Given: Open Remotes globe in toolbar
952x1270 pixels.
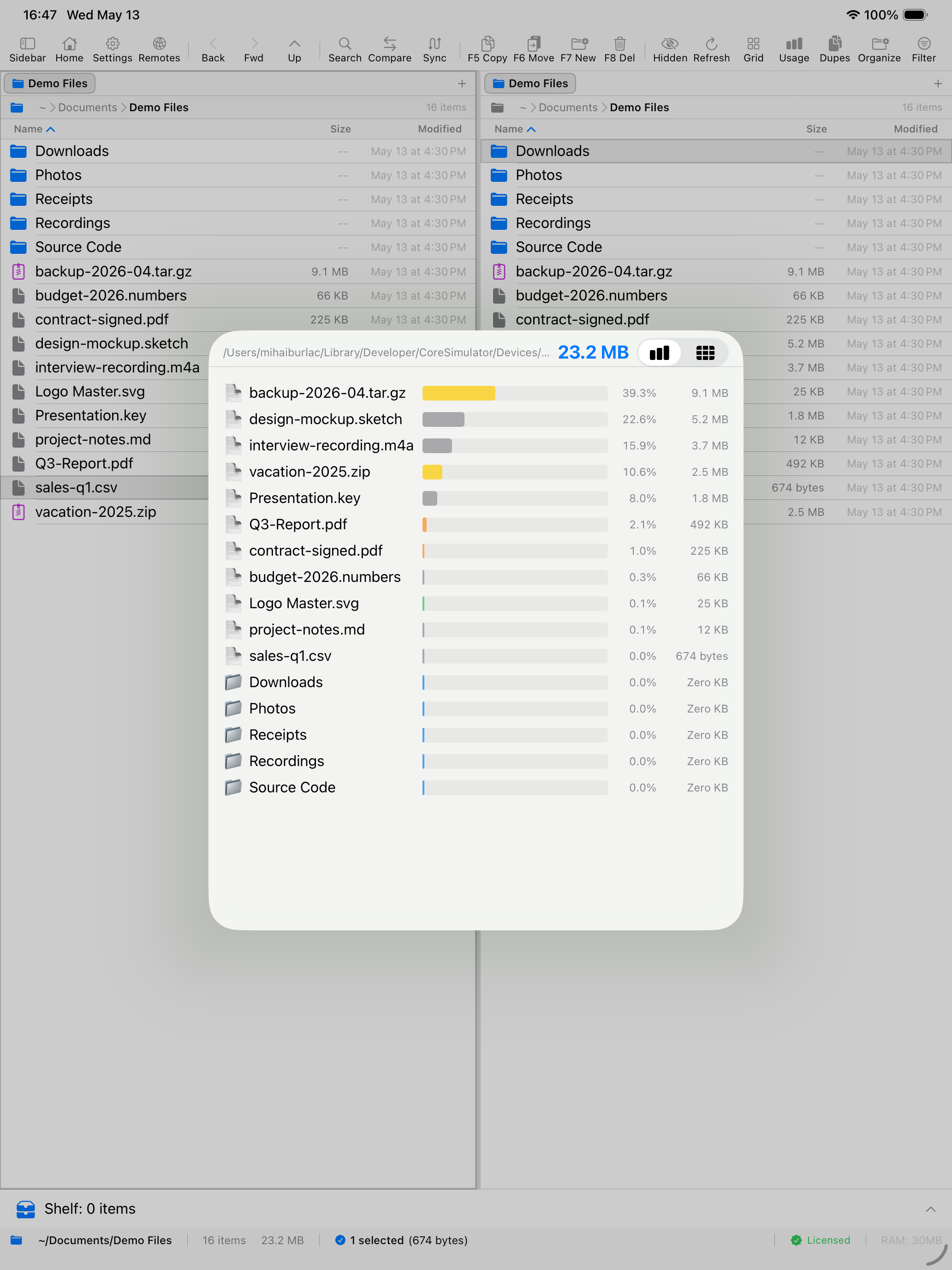Looking at the screenshot, I should [159, 50].
